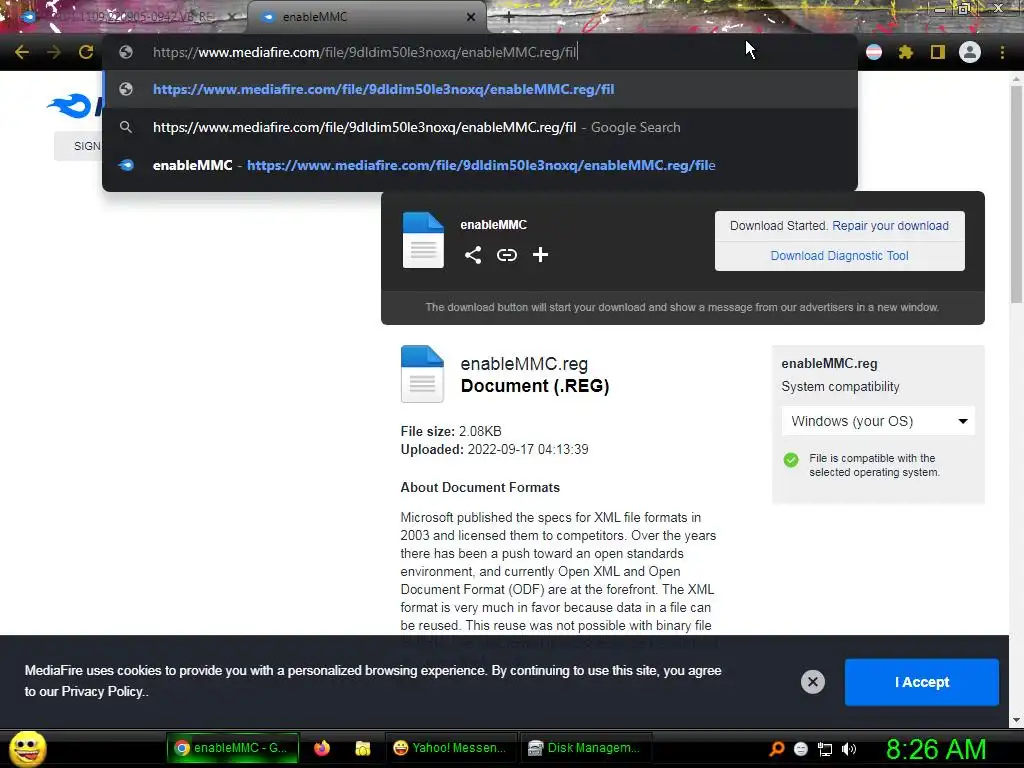Click the Document (.REG) heading
The height and width of the screenshot is (768, 1024).
point(535,386)
